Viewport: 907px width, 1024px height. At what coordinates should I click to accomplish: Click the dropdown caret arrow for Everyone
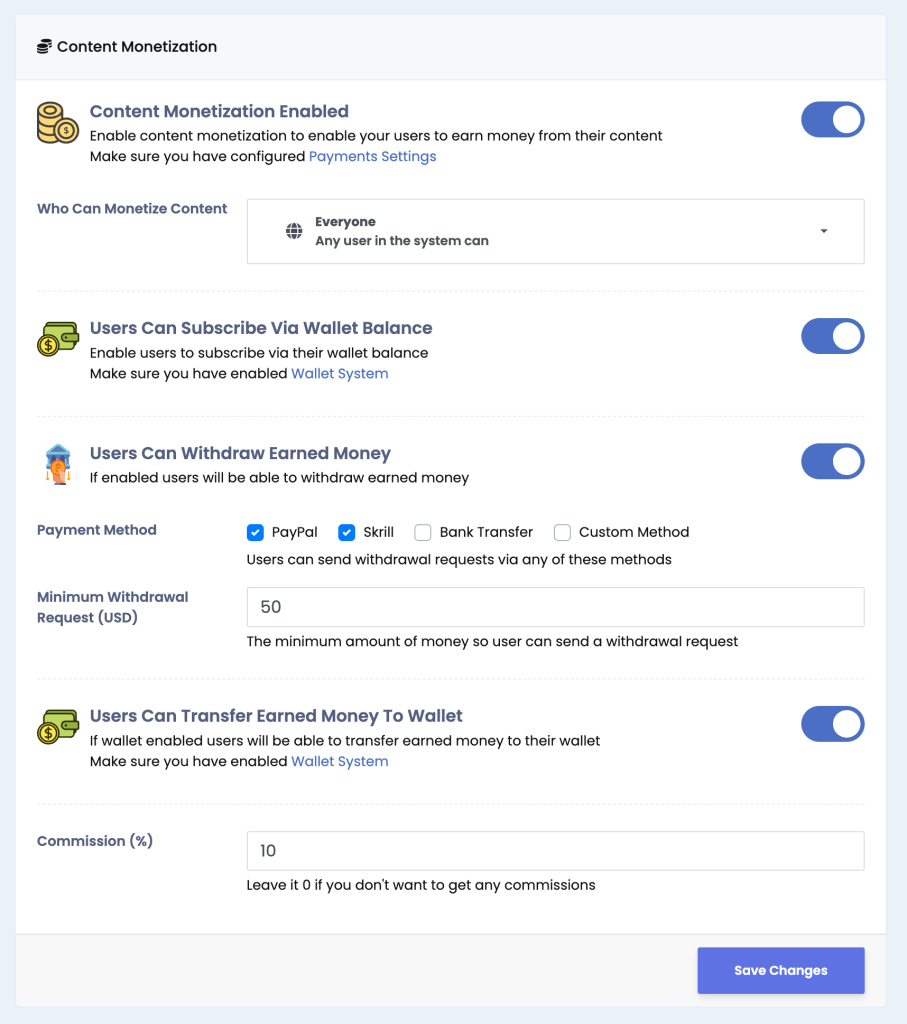coord(823,231)
